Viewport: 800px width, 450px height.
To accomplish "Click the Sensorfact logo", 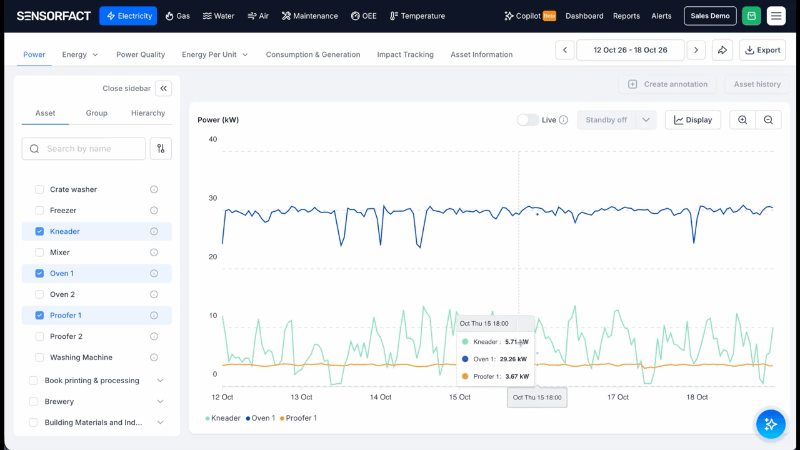I will pyautogui.click(x=54, y=16).
